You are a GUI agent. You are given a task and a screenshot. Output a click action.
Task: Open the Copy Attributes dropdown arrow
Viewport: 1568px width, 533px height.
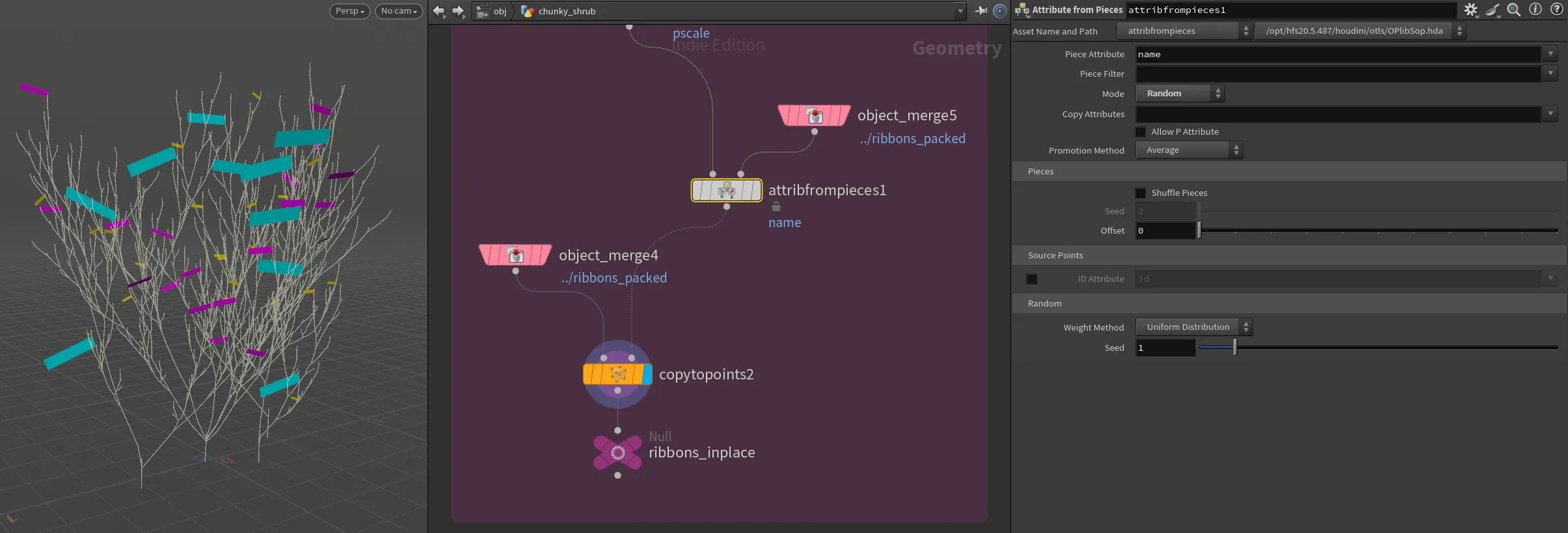point(1550,114)
